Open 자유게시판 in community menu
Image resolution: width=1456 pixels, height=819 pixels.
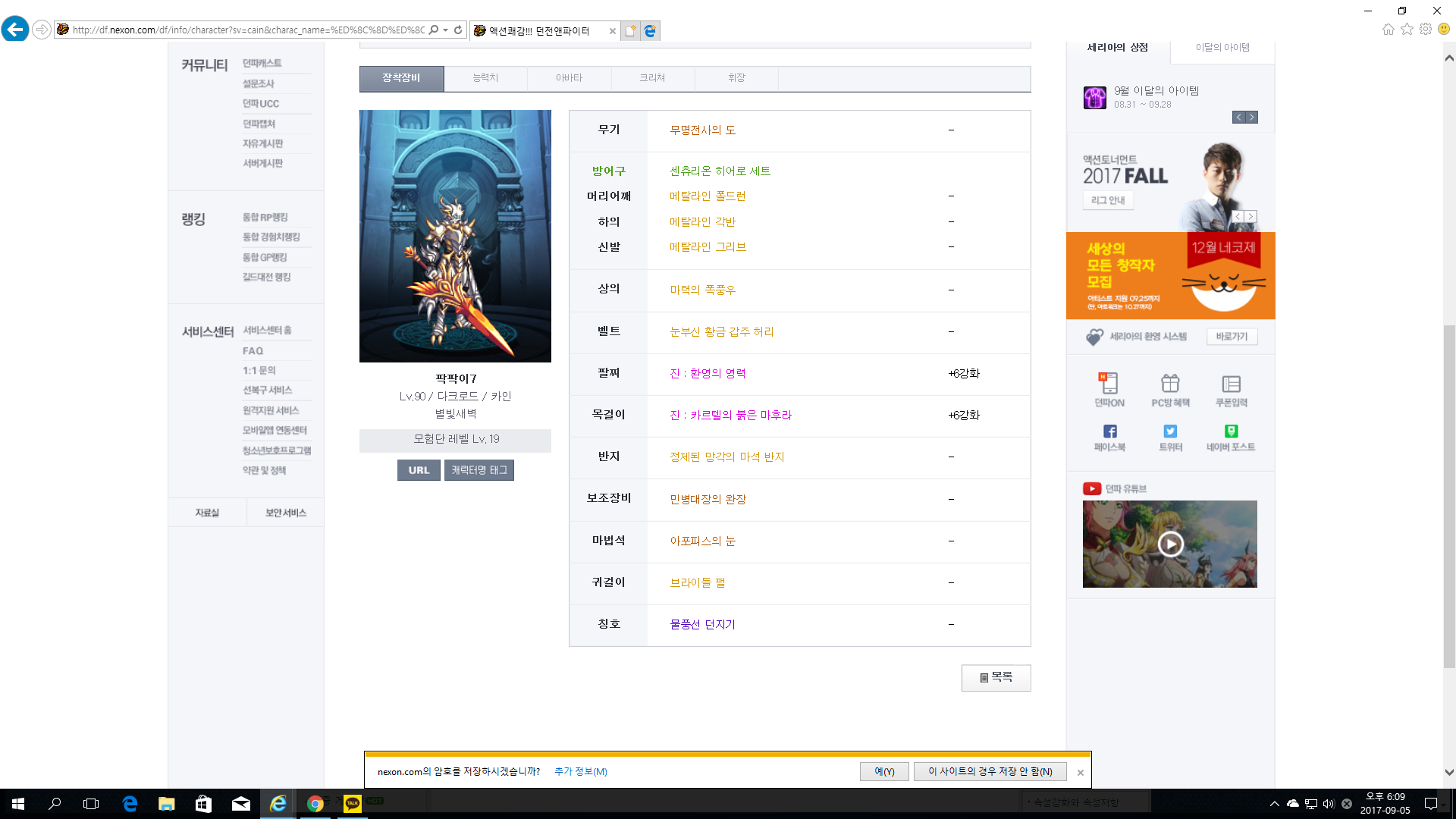tap(262, 144)
